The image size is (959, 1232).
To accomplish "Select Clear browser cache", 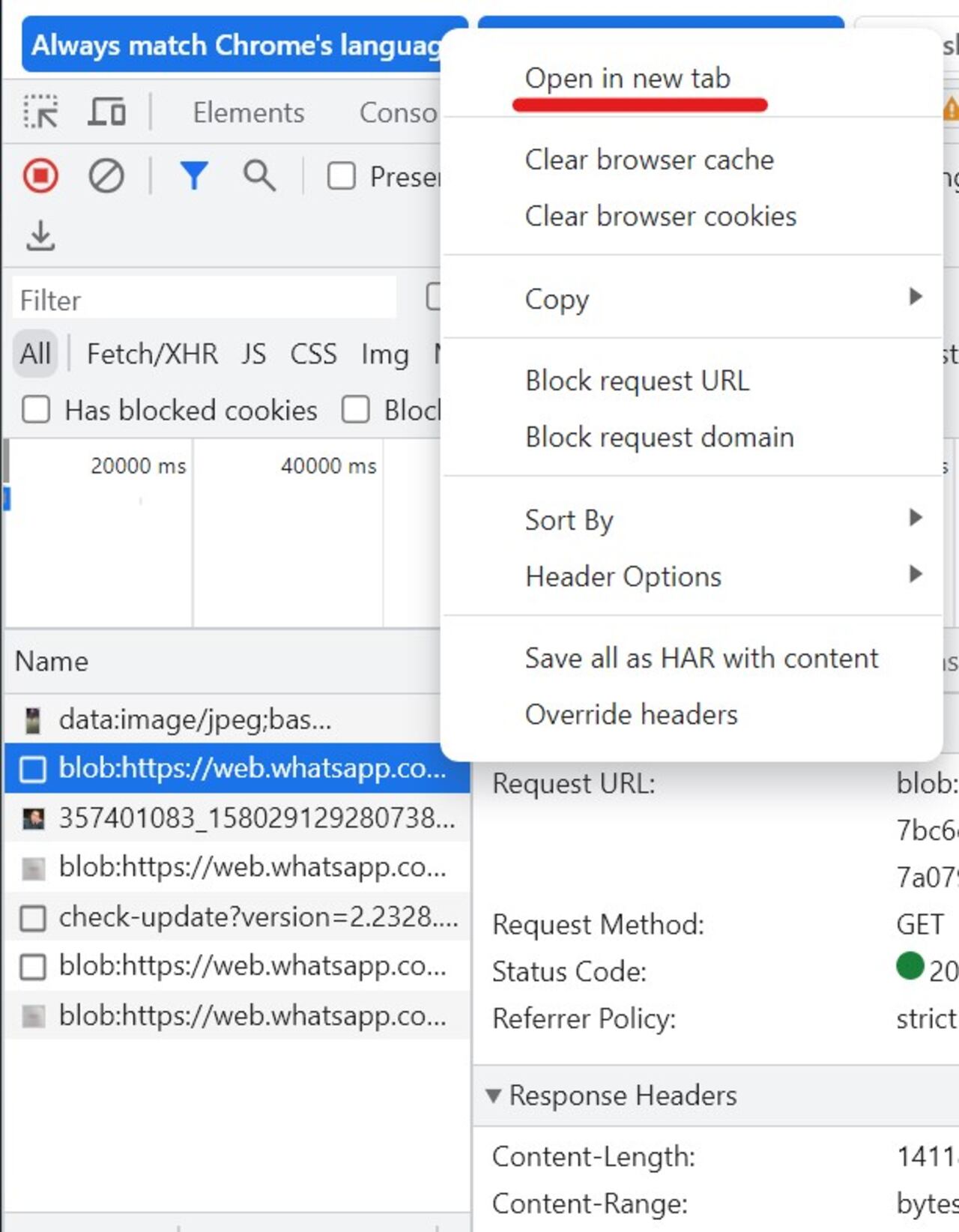I will [x=649, y=160].
